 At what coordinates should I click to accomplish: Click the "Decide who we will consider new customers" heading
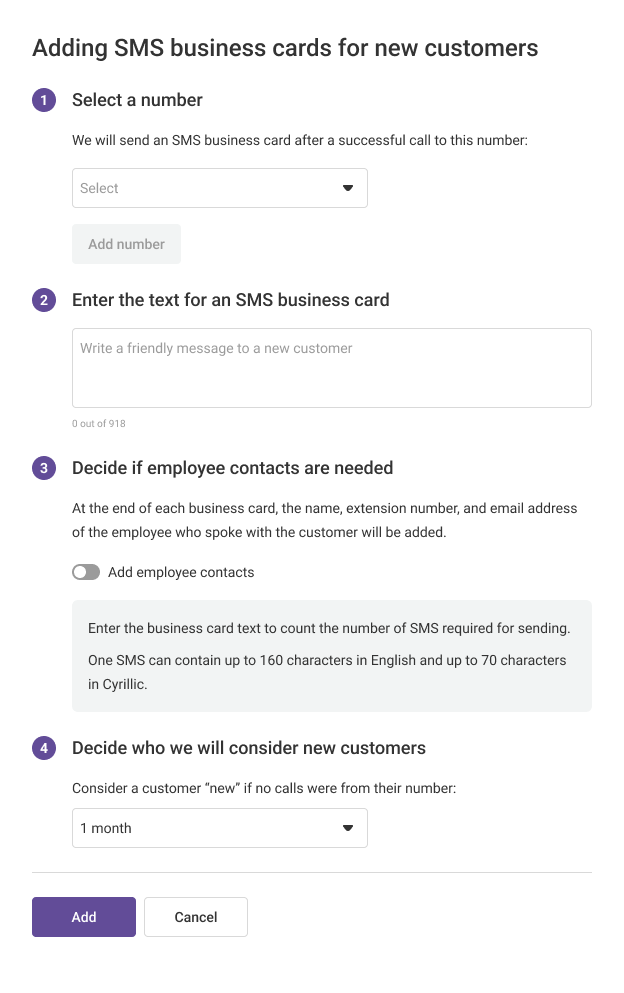point(249,748)
